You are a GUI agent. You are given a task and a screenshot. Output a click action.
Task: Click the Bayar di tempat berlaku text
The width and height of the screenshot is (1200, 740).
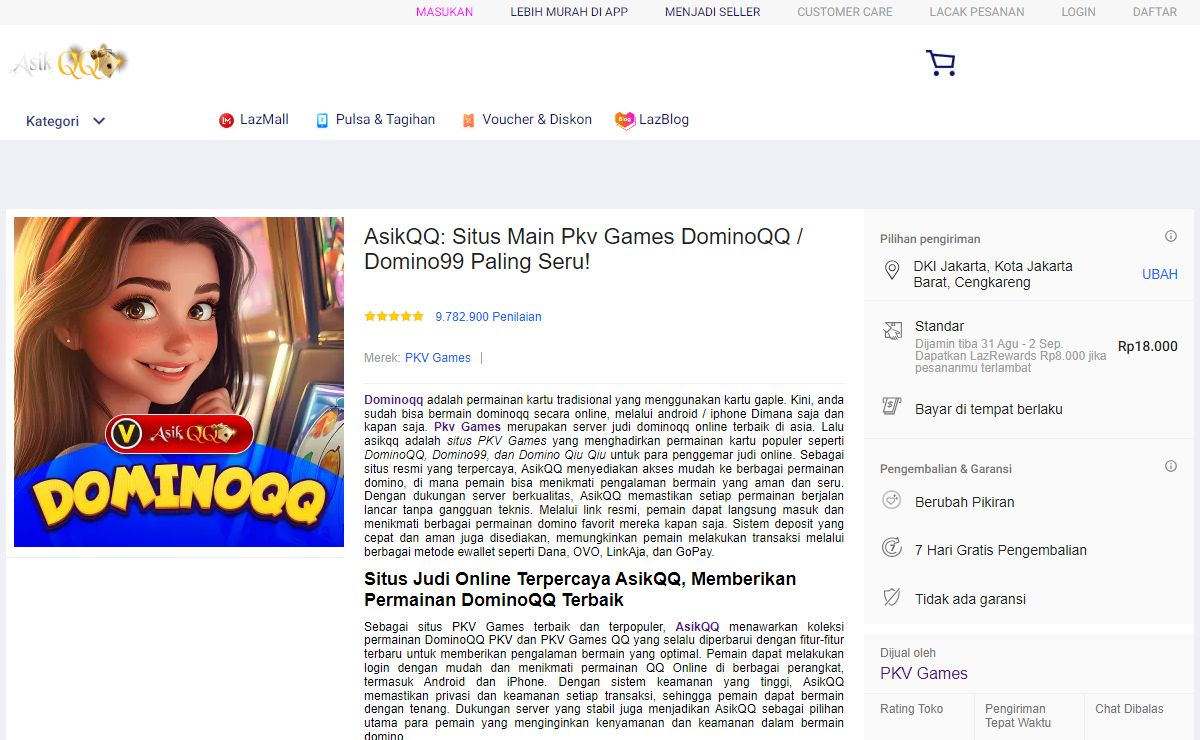coord(989,409)
